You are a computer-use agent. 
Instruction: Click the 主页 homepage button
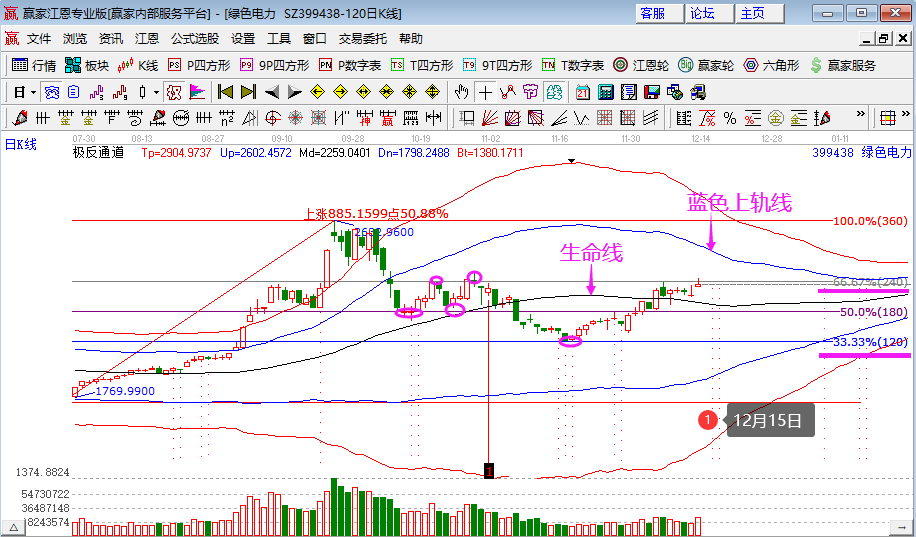coord(759,13)
